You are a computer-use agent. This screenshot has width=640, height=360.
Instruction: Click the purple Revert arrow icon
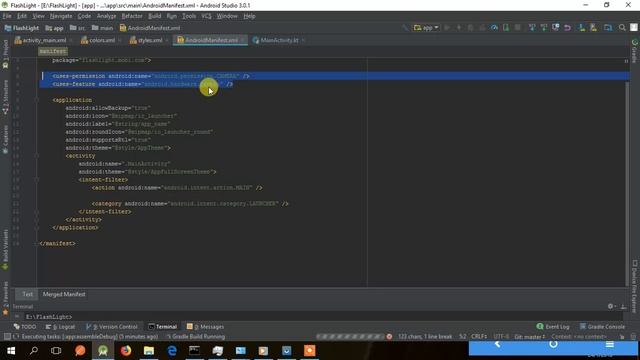point(567,28)
